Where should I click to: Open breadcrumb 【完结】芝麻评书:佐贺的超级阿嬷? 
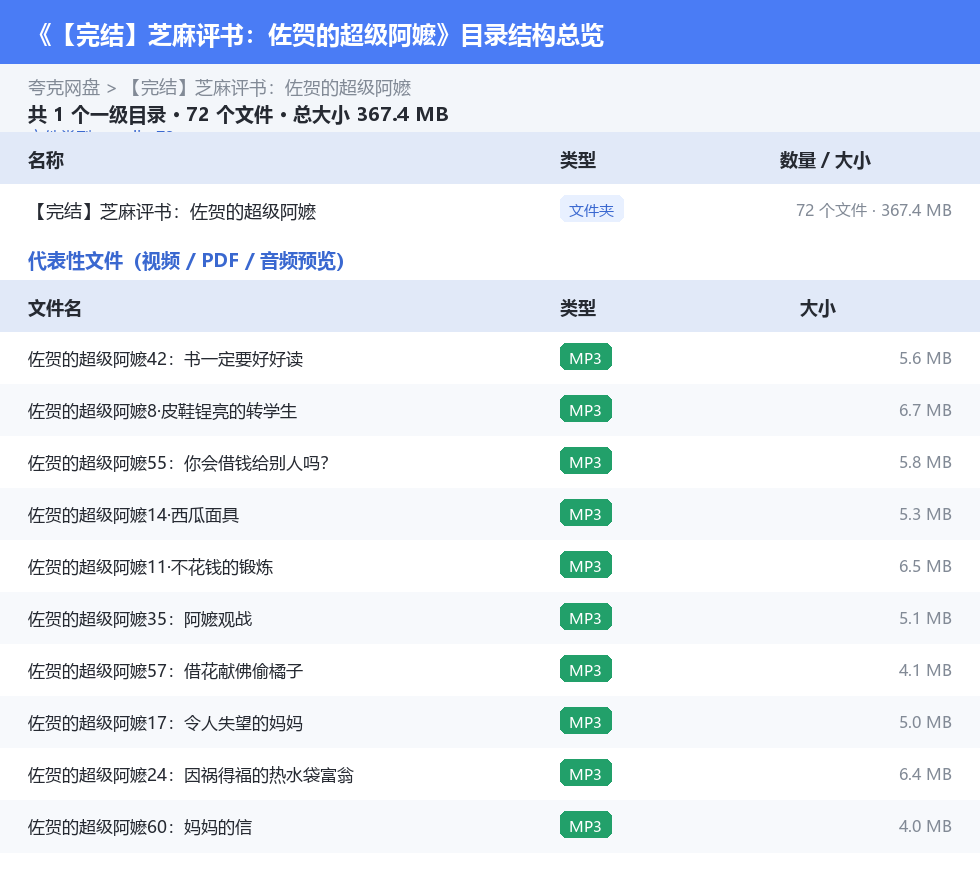point(268,88)
